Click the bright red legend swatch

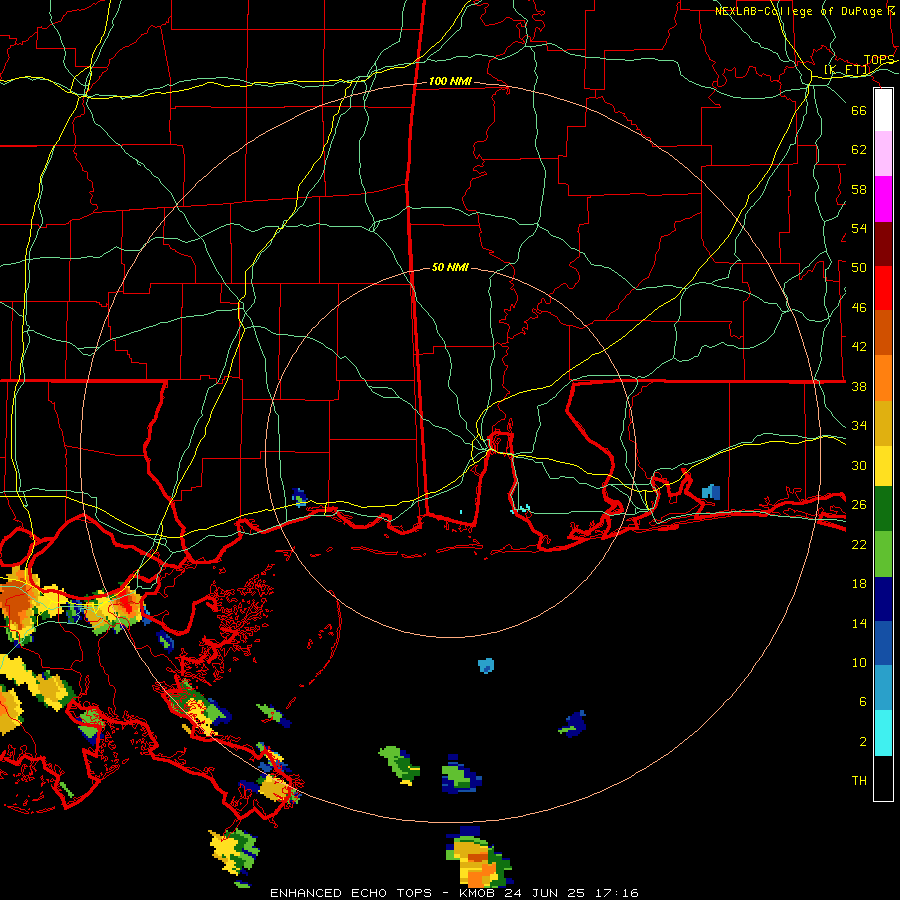(883, 288)
